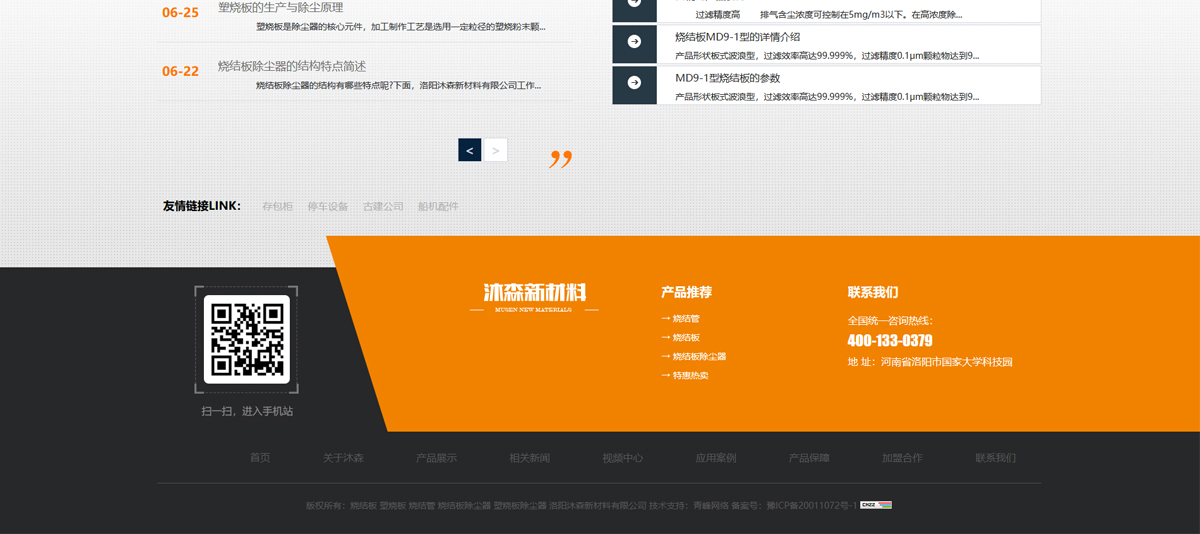This screenshot has width=1200, height=534.
Task: Click the orange quotation mark icon
Action: [561, 159]
